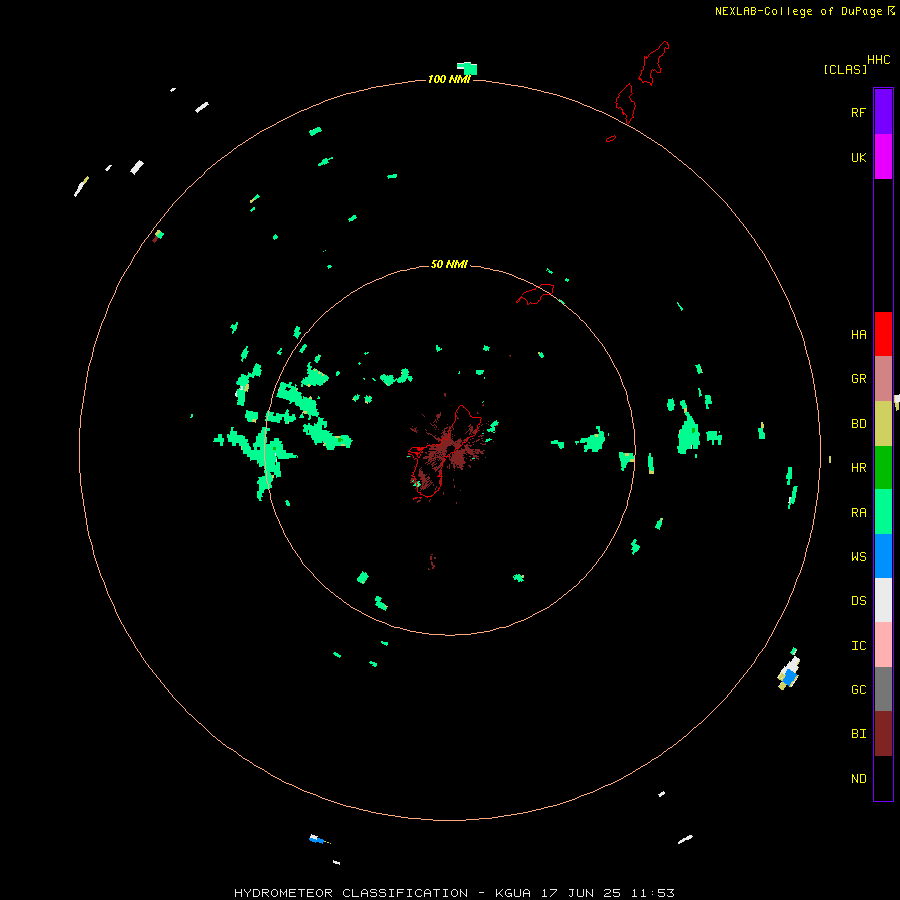Click the HA legend label
The width and height of the screenshot is (900, 900).
pyautogui.click(x=858, y=335)
